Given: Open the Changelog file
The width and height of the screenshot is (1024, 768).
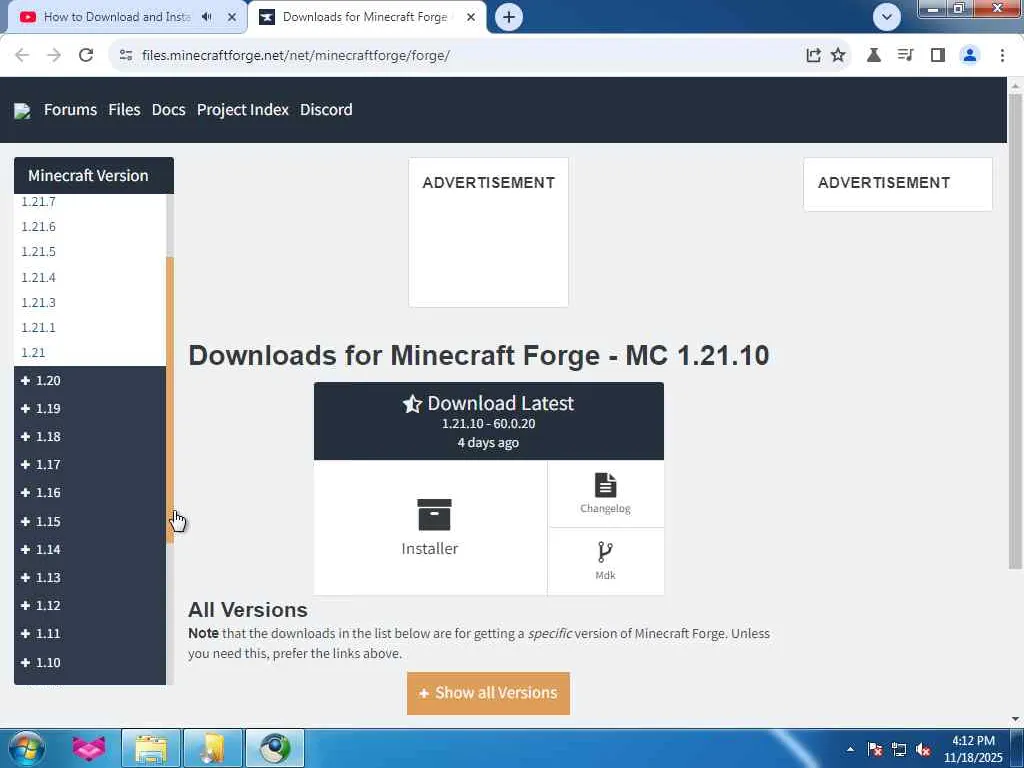Looking at the screenshot, I should tap(605, 494).
